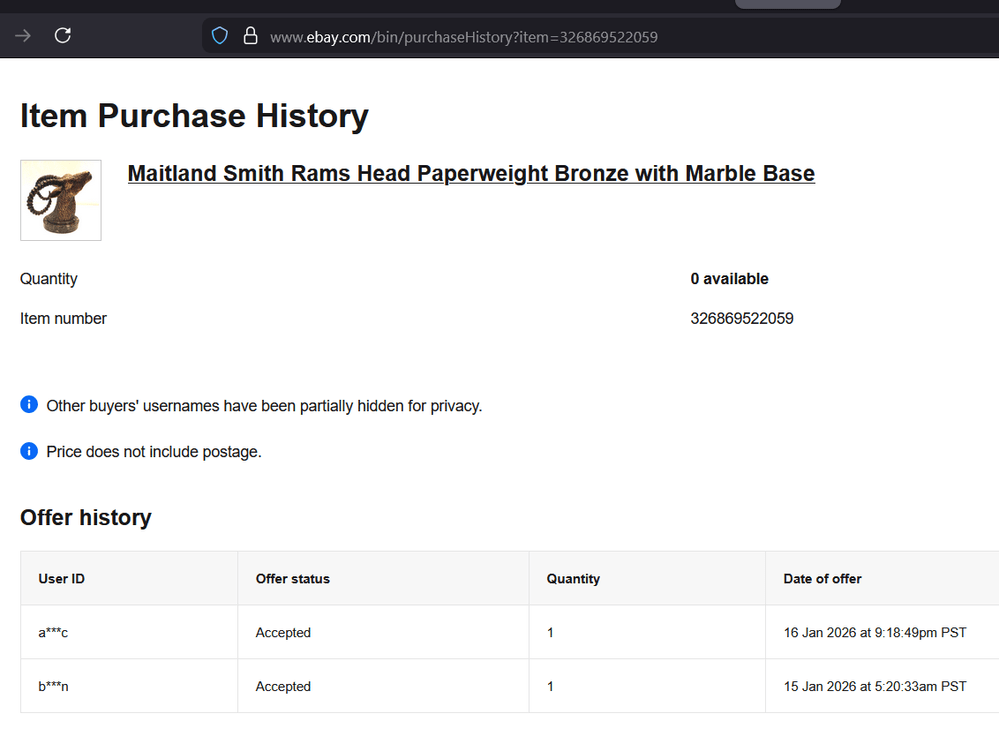Click the site security padlock icon
Screen dimensions: 999x729
(x=250, y=36)
